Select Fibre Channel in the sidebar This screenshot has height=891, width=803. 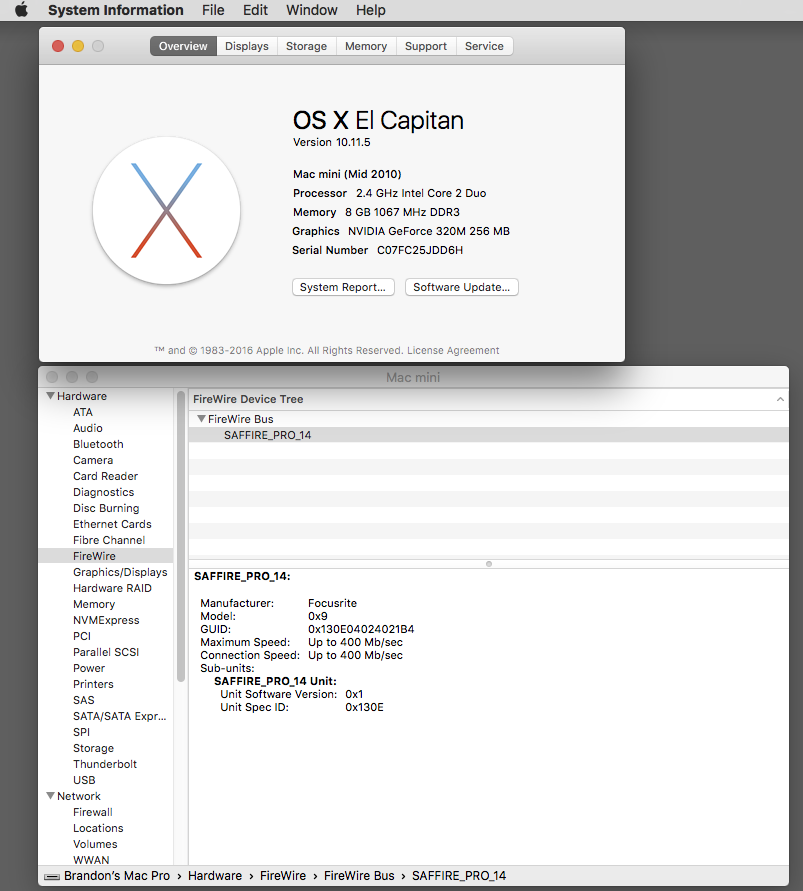point(109,540)
